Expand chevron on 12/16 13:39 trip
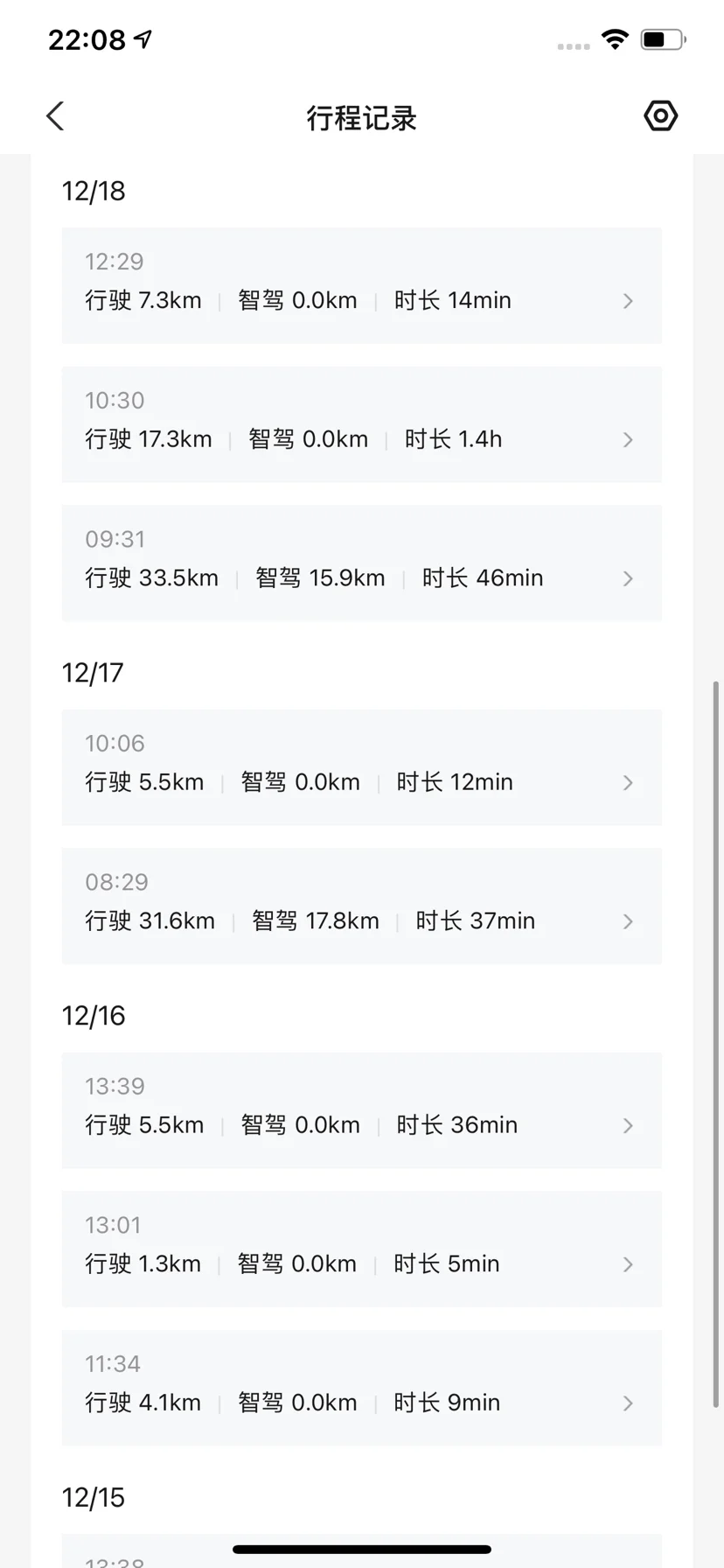Screen dimensions: 724x1568 [628, 1125]
